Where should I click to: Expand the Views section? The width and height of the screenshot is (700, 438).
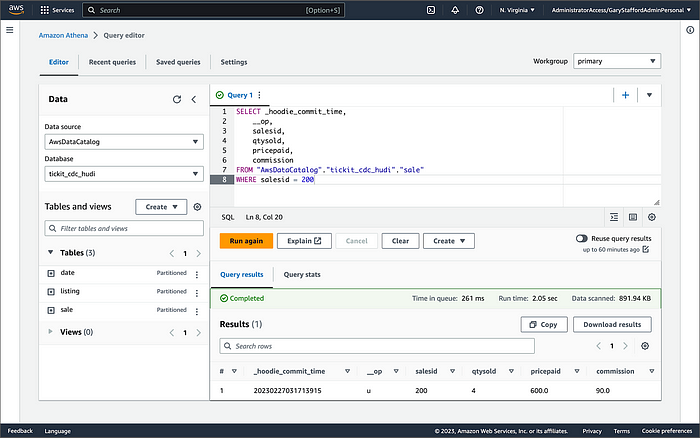pos(50,331)
